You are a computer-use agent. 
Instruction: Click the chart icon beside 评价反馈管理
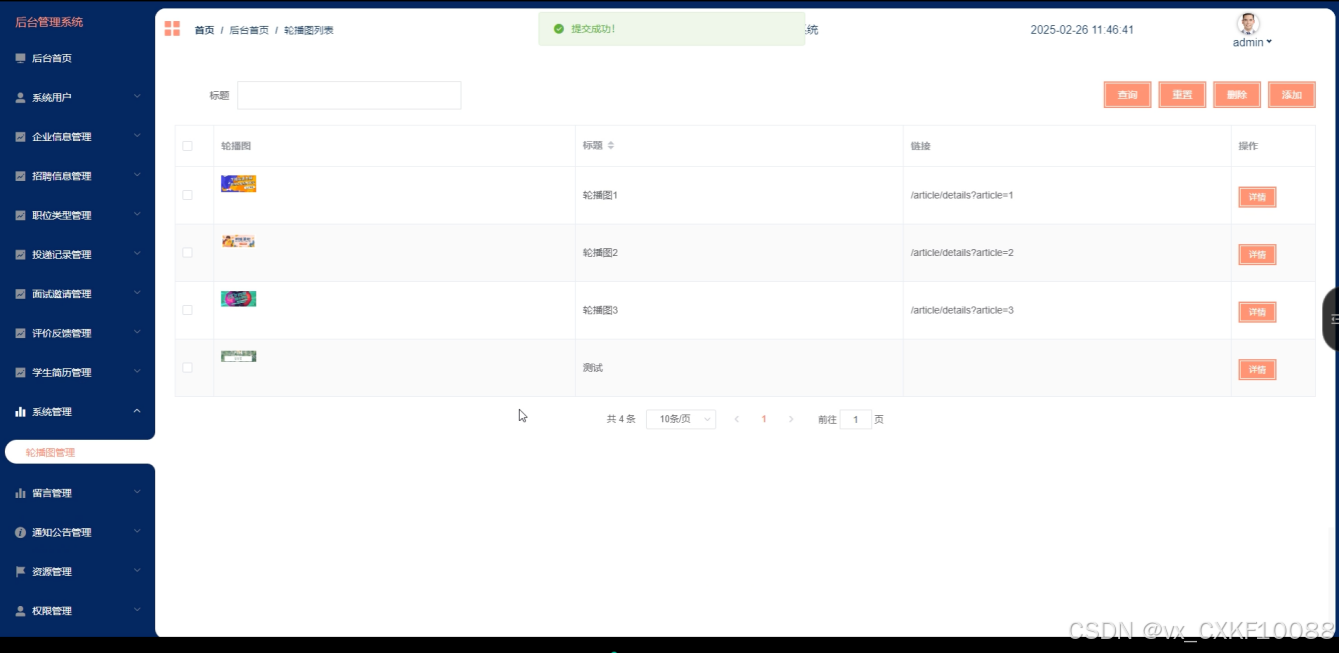20,333
